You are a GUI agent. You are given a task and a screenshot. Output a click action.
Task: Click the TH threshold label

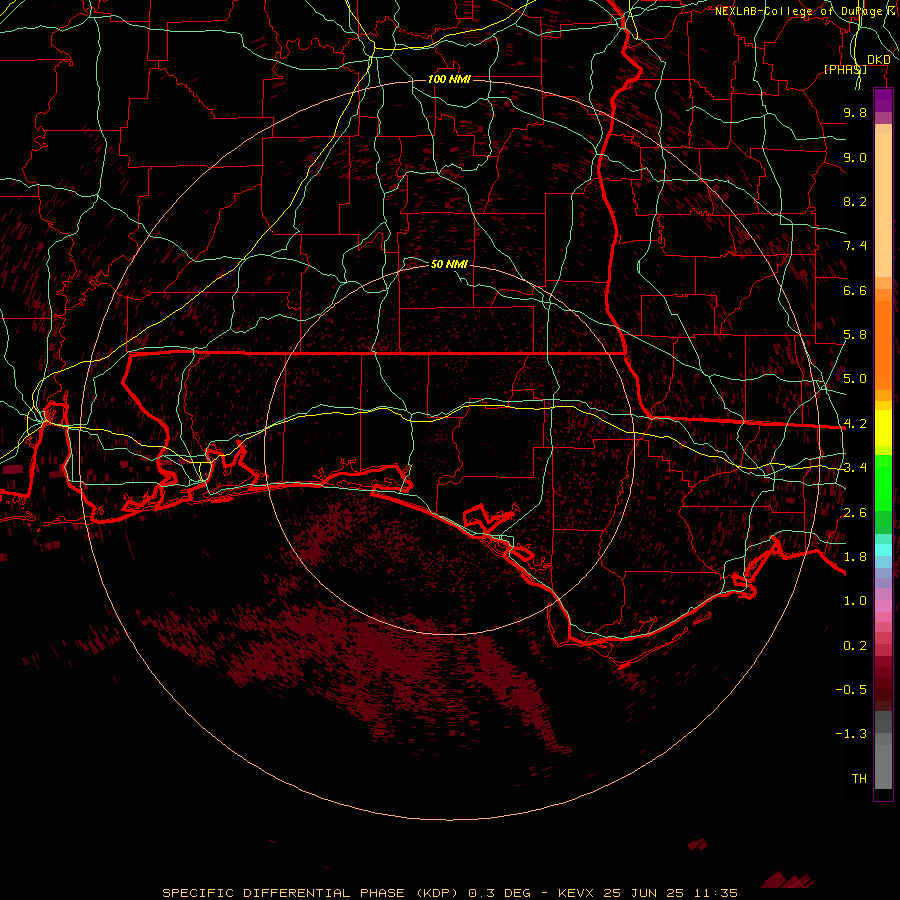859,779
